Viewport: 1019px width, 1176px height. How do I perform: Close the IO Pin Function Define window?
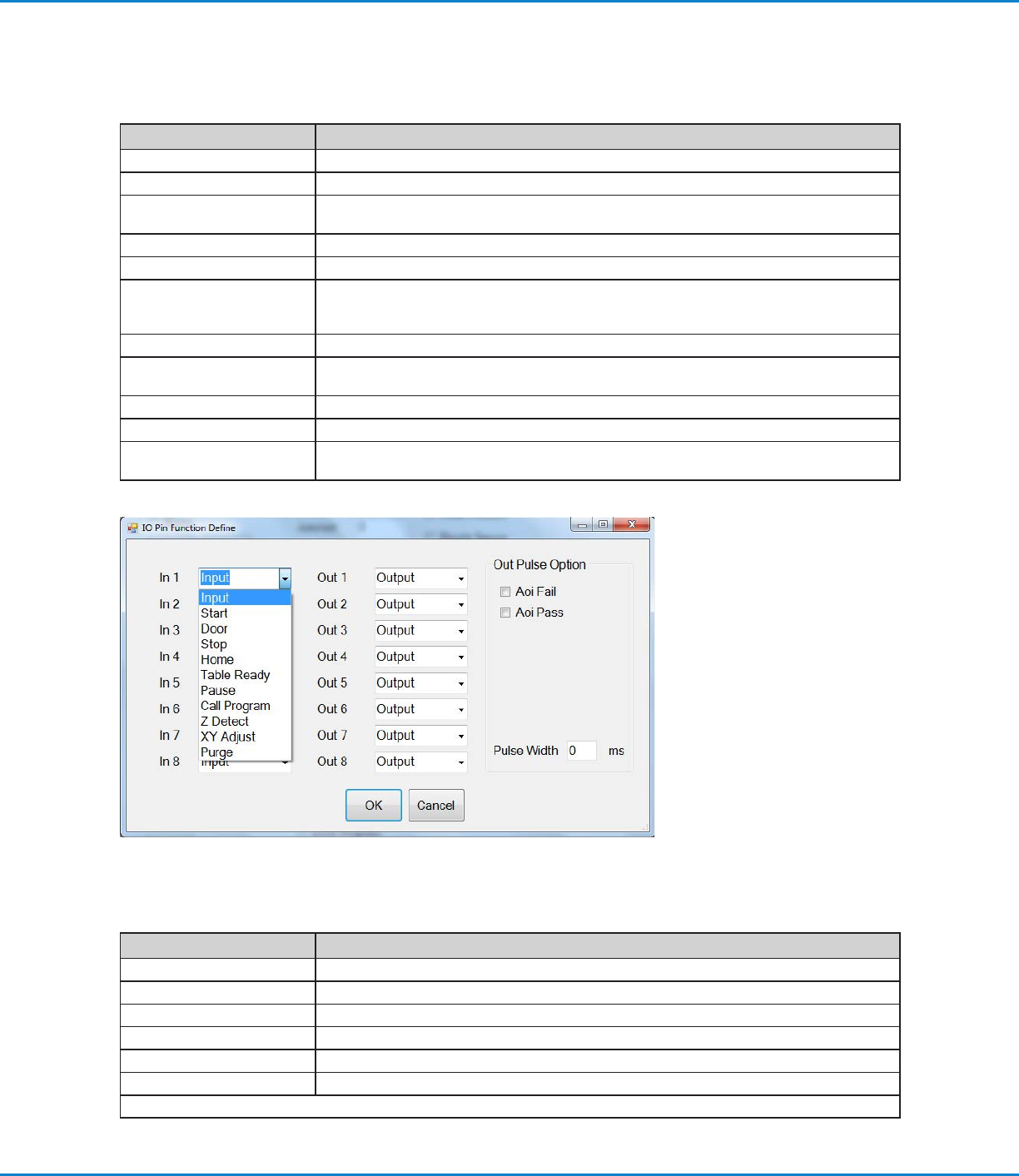coord(632,524)
